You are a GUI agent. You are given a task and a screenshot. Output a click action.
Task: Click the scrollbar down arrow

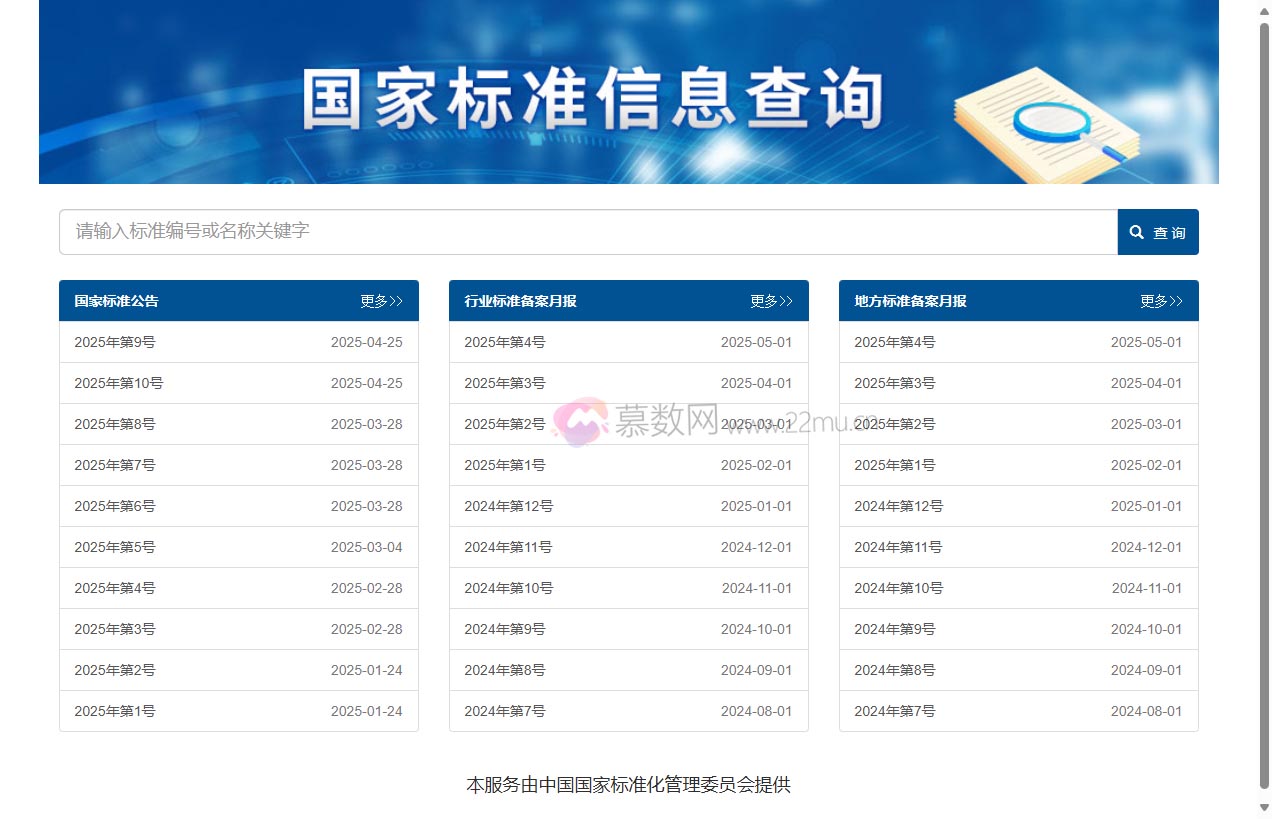click(x=1263, y=808)
